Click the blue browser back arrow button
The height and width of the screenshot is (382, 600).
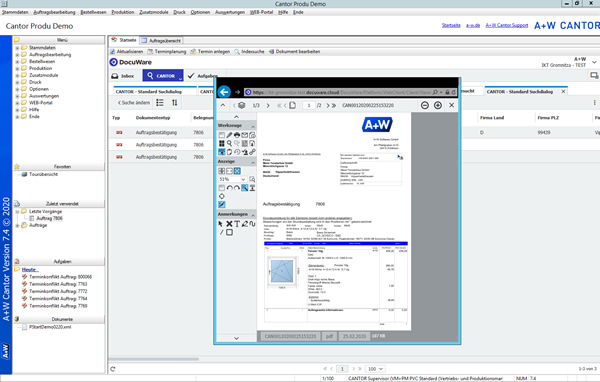224,92
